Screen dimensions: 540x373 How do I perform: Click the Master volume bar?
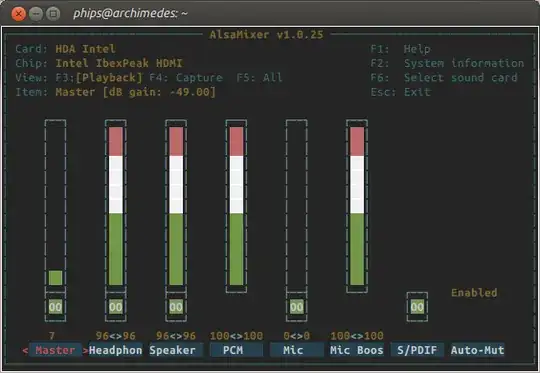pos(55,206)
